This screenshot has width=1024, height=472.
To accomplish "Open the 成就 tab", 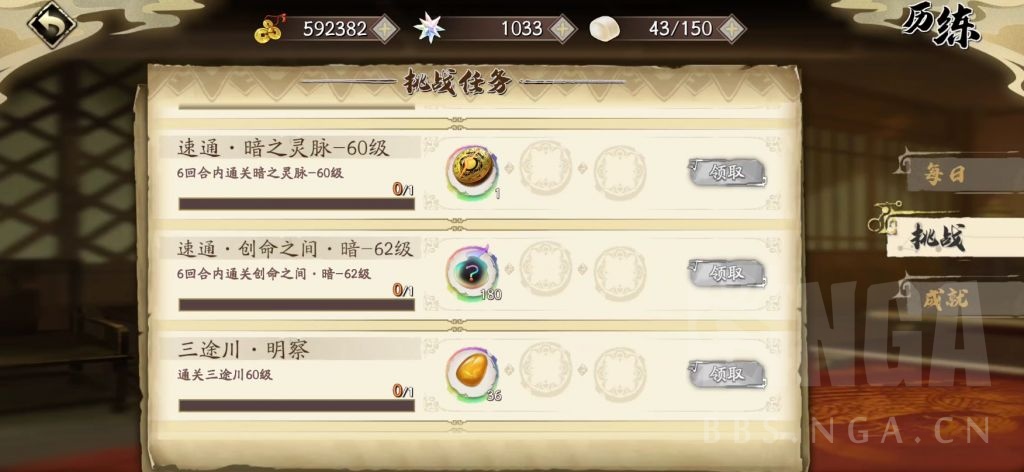I will pyautogui.click(x=946, y=300).
